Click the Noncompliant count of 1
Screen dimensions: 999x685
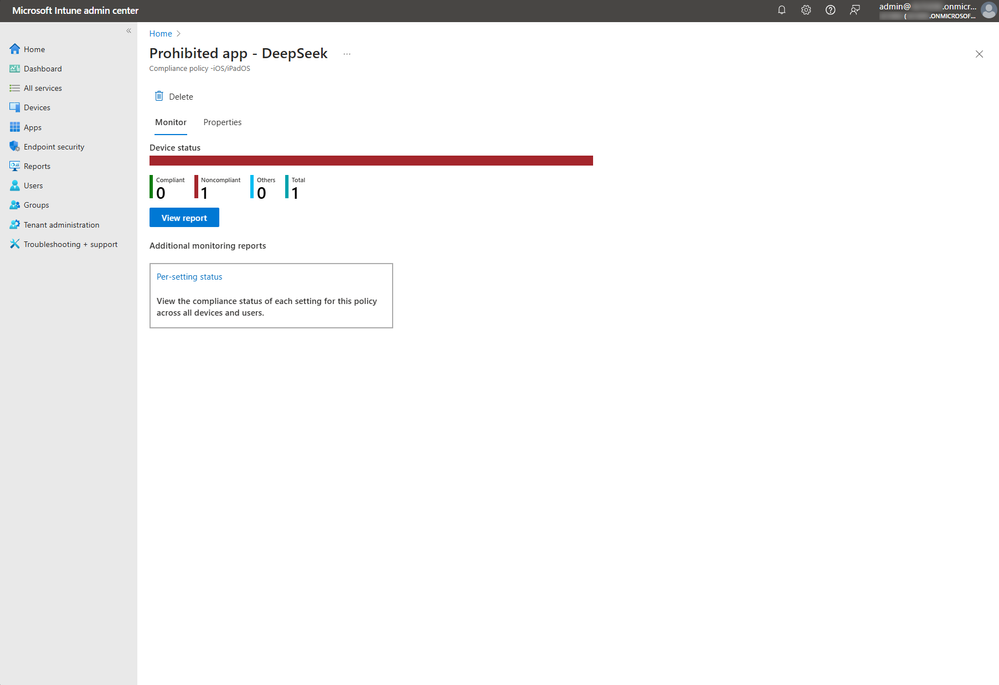205,194
